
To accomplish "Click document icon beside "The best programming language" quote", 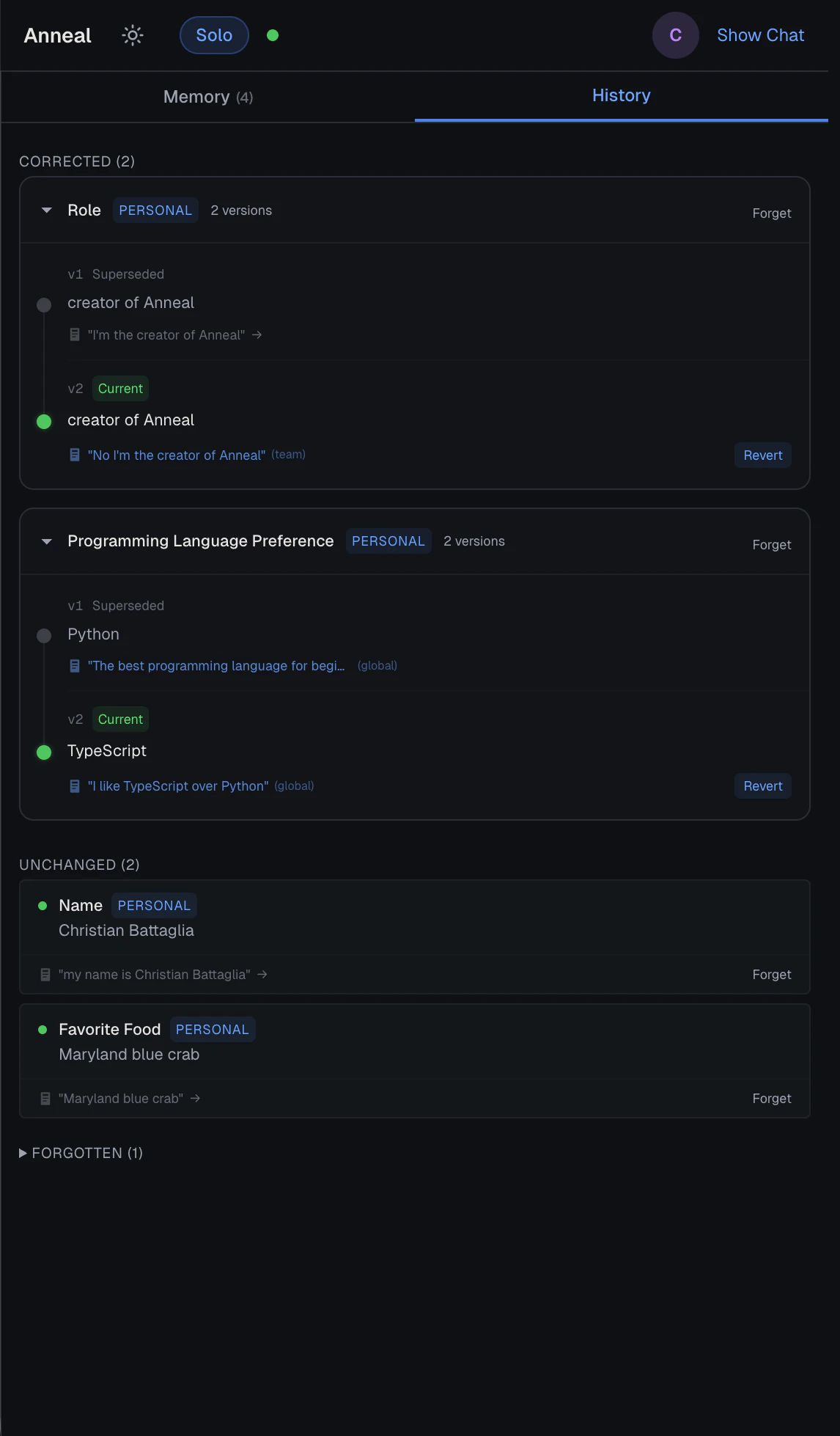I will click(75, 666).
